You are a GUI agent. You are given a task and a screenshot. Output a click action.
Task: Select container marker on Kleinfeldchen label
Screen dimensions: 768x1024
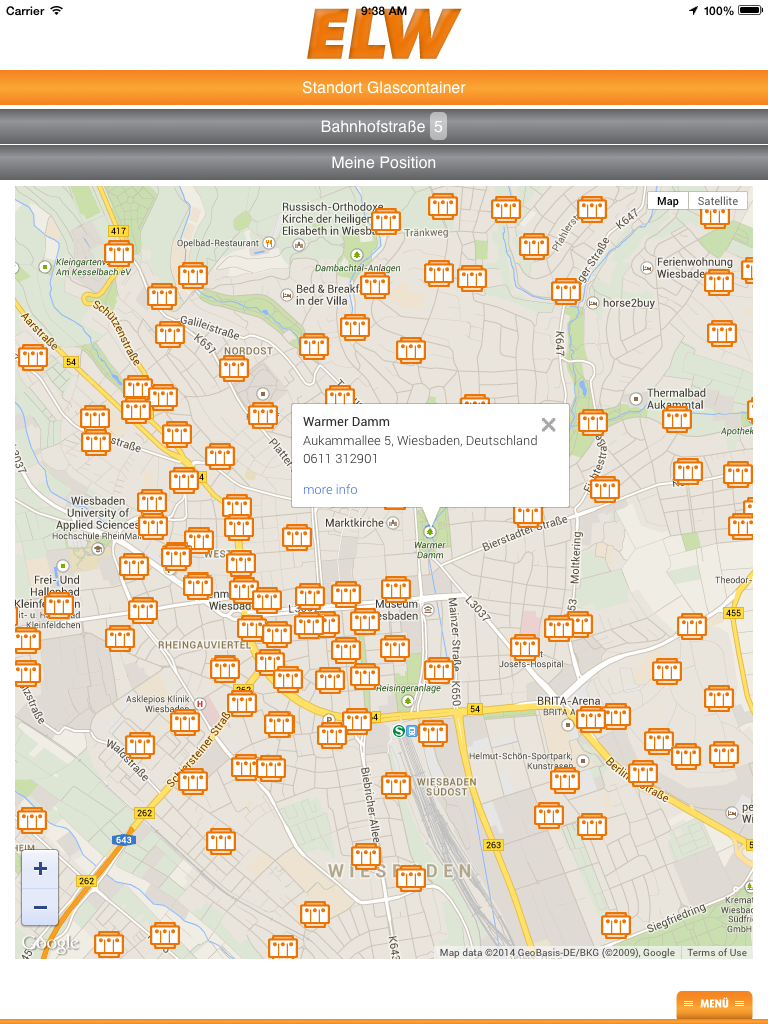59,605
